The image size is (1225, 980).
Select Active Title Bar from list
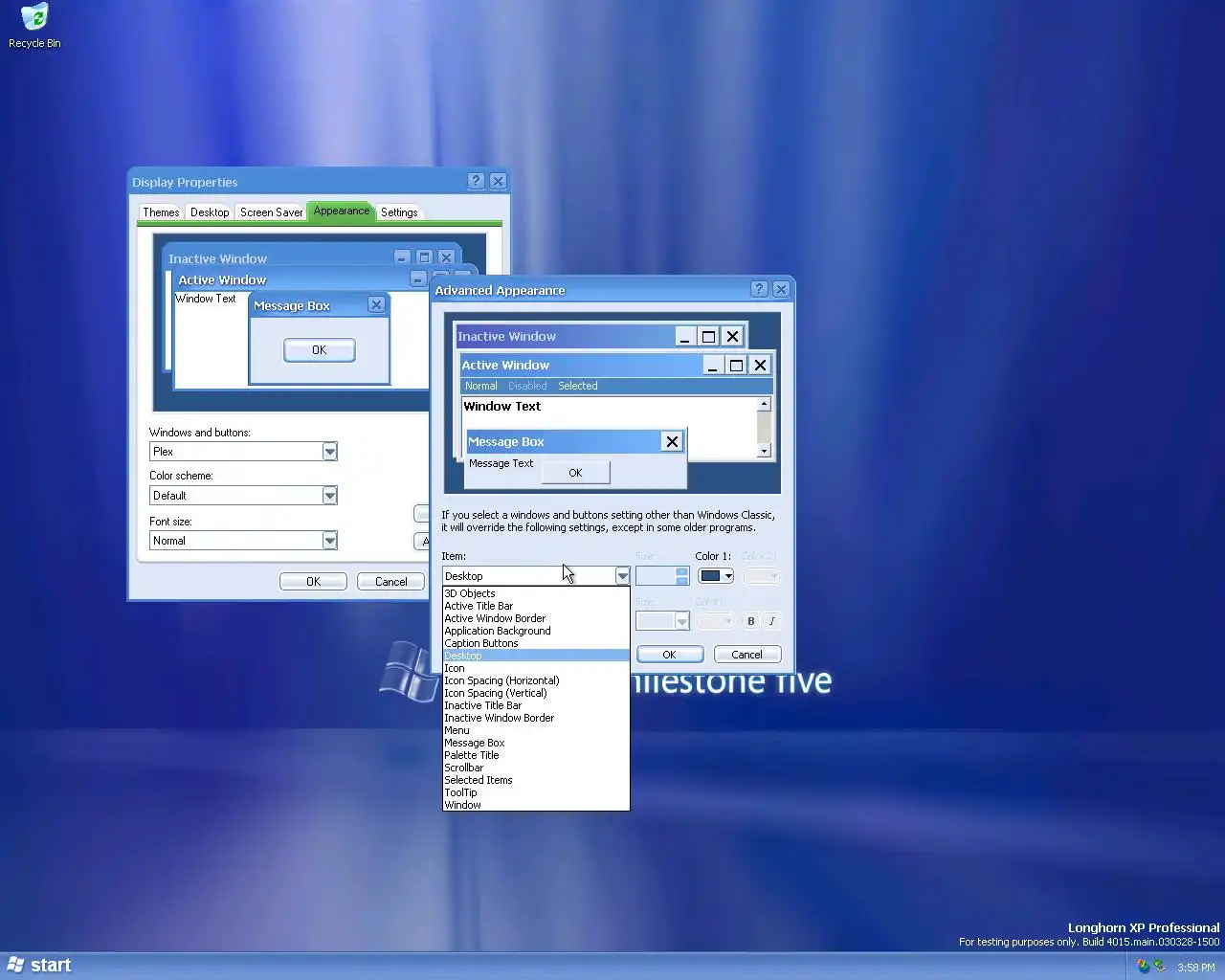coord(536,606)
